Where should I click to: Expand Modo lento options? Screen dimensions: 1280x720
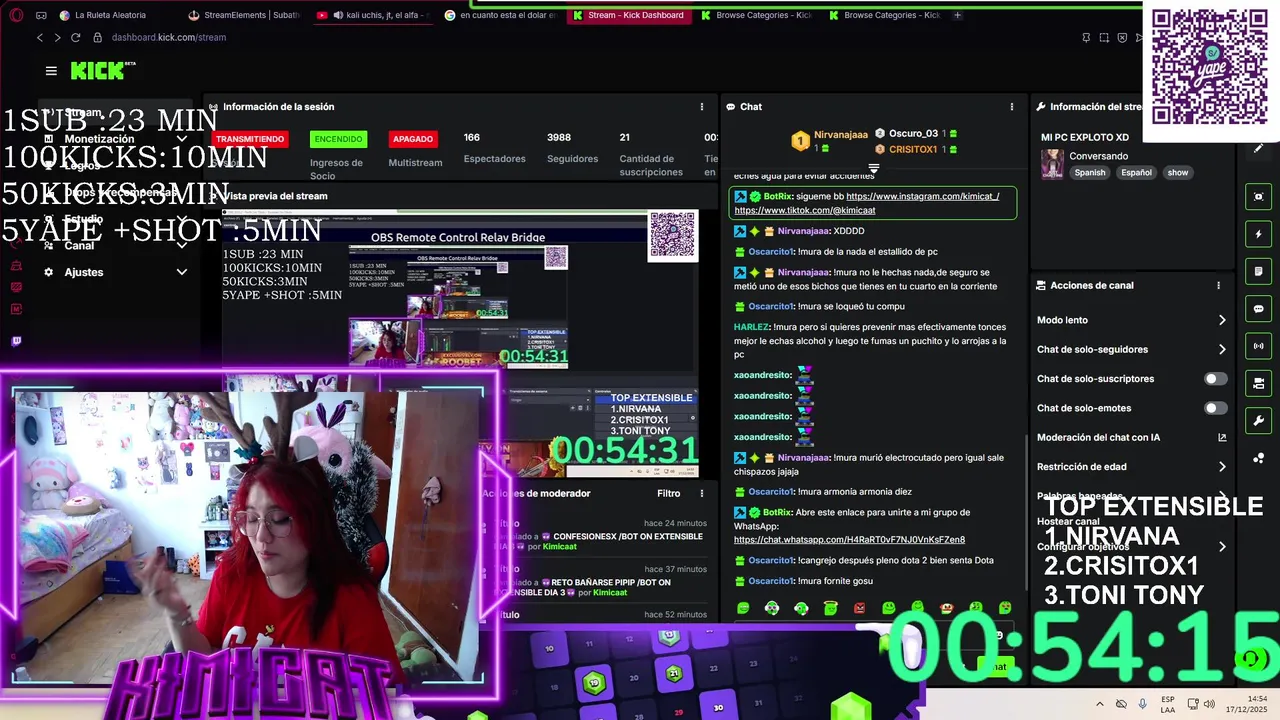[x=1222, y=320]
